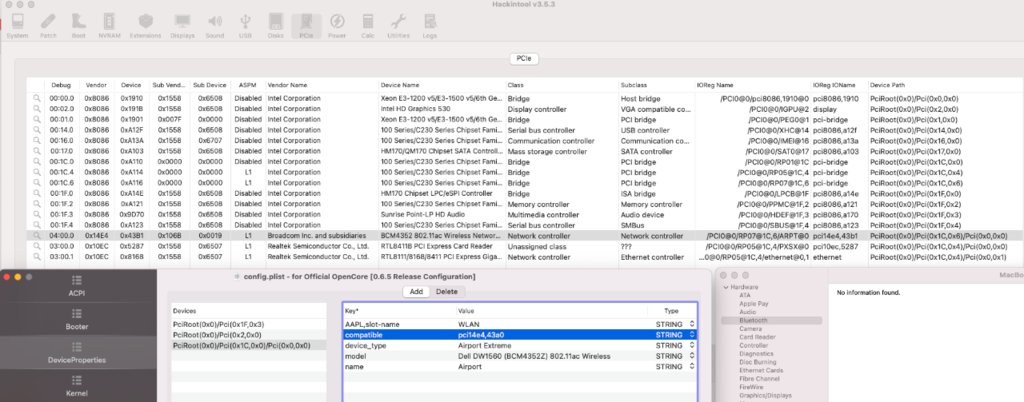
Task: Open the System toolbar section
Action: point(18,23)
